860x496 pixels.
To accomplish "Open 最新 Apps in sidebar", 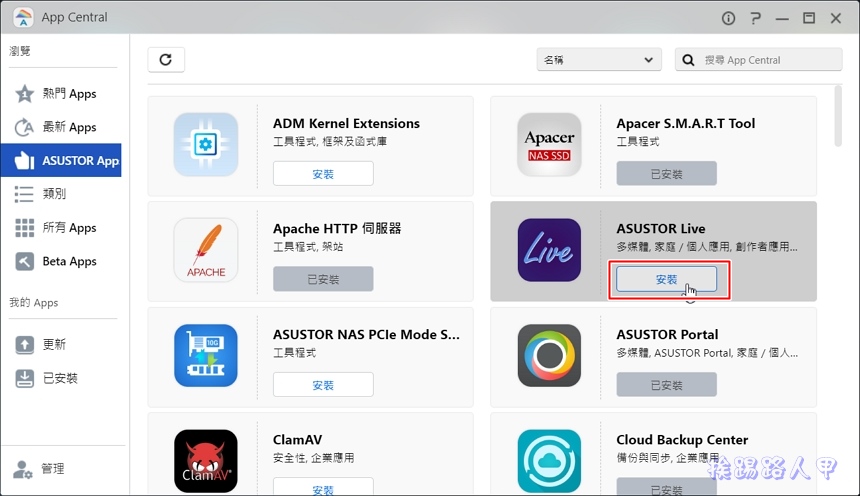I will [61, 127].
